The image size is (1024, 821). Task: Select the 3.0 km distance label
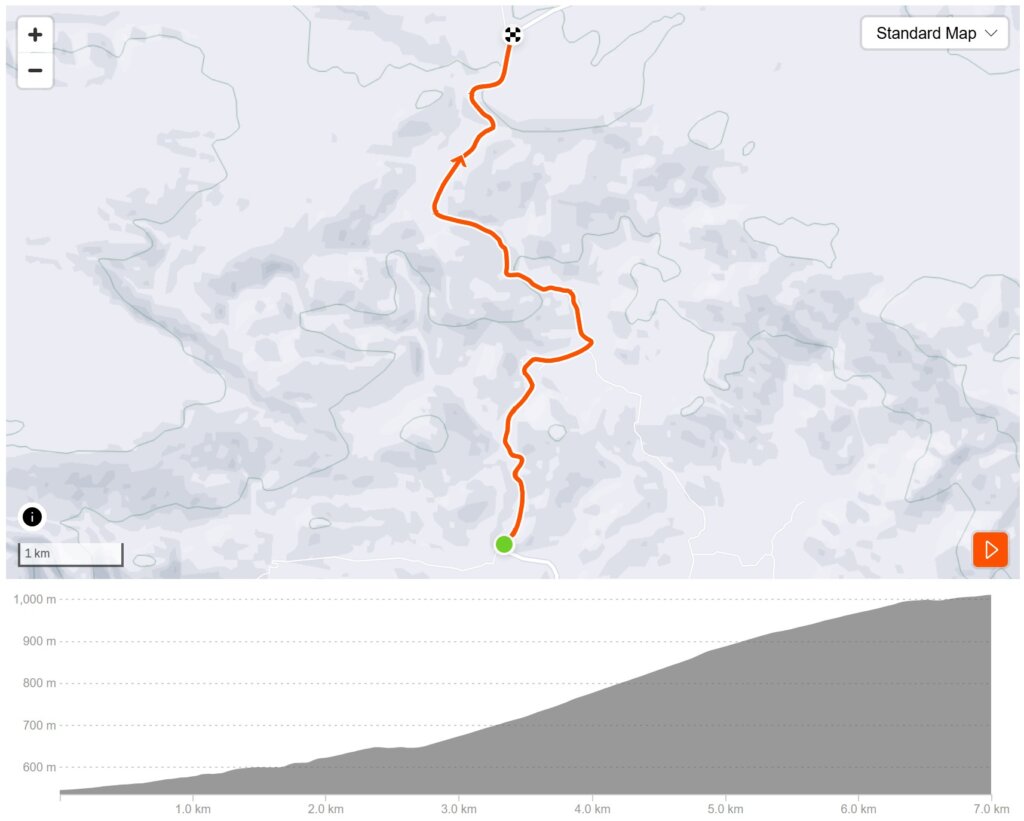point(459,808)
